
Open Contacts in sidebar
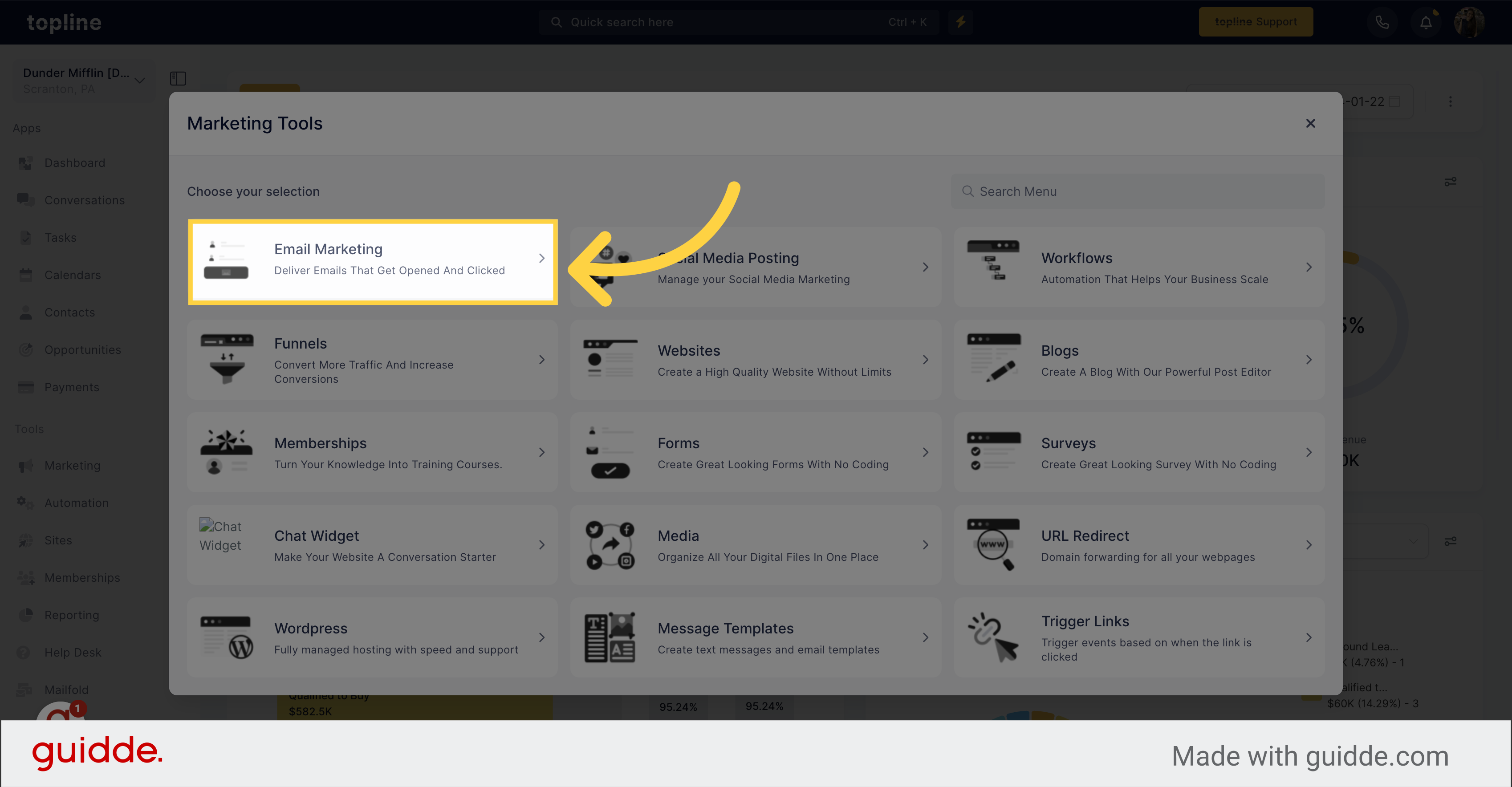click(x=70, y=312)
